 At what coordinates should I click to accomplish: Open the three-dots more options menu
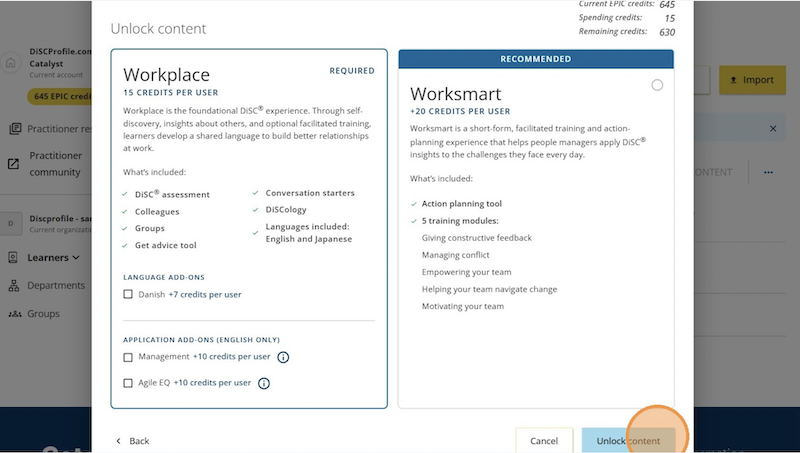[x=768, y=172]
